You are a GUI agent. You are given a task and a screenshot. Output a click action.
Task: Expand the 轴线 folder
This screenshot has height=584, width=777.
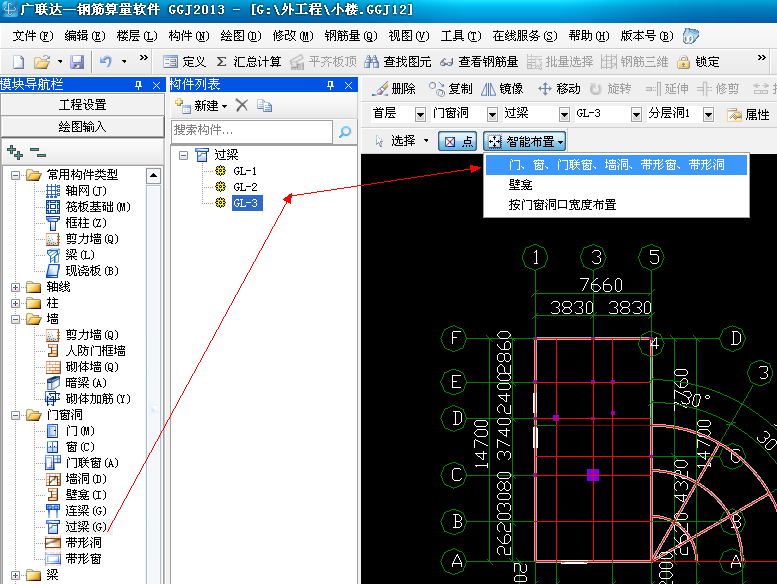[15, 287]
